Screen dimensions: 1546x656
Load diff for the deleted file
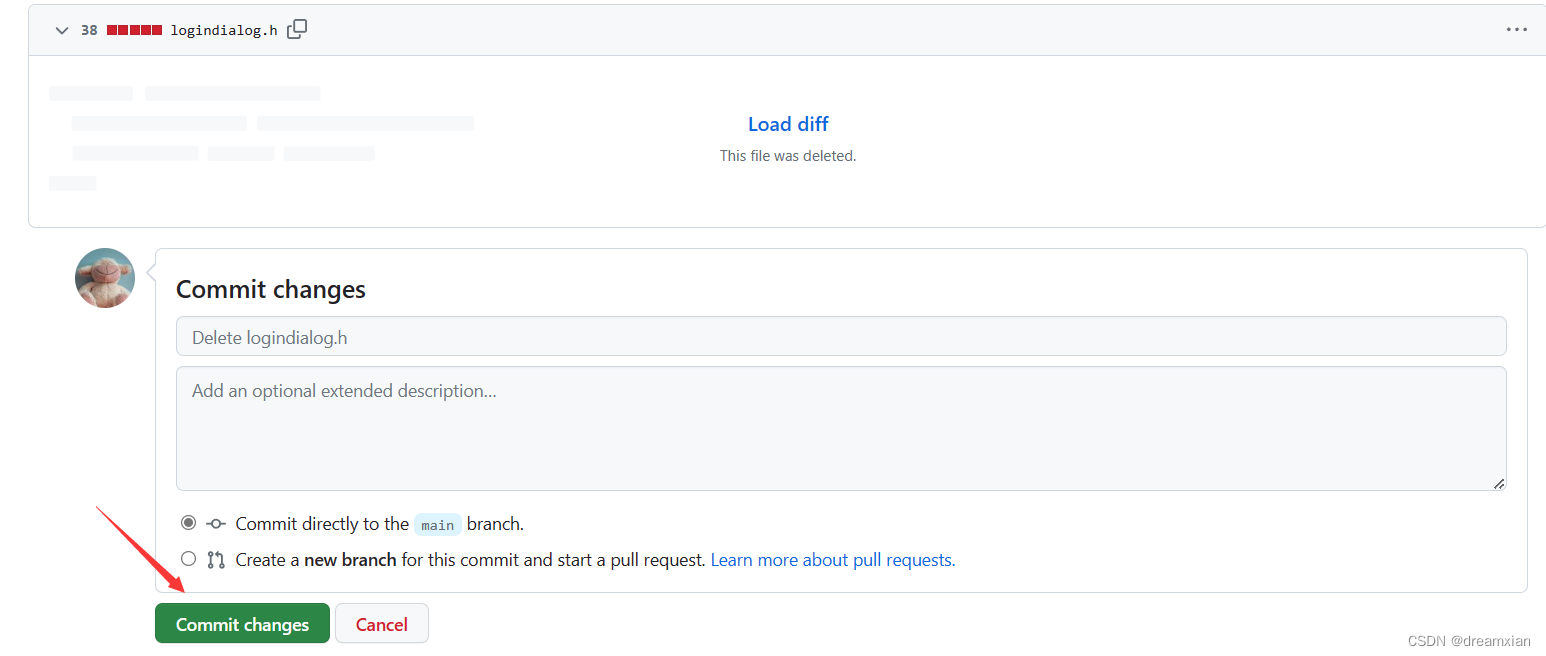click(x=787, y=123)
